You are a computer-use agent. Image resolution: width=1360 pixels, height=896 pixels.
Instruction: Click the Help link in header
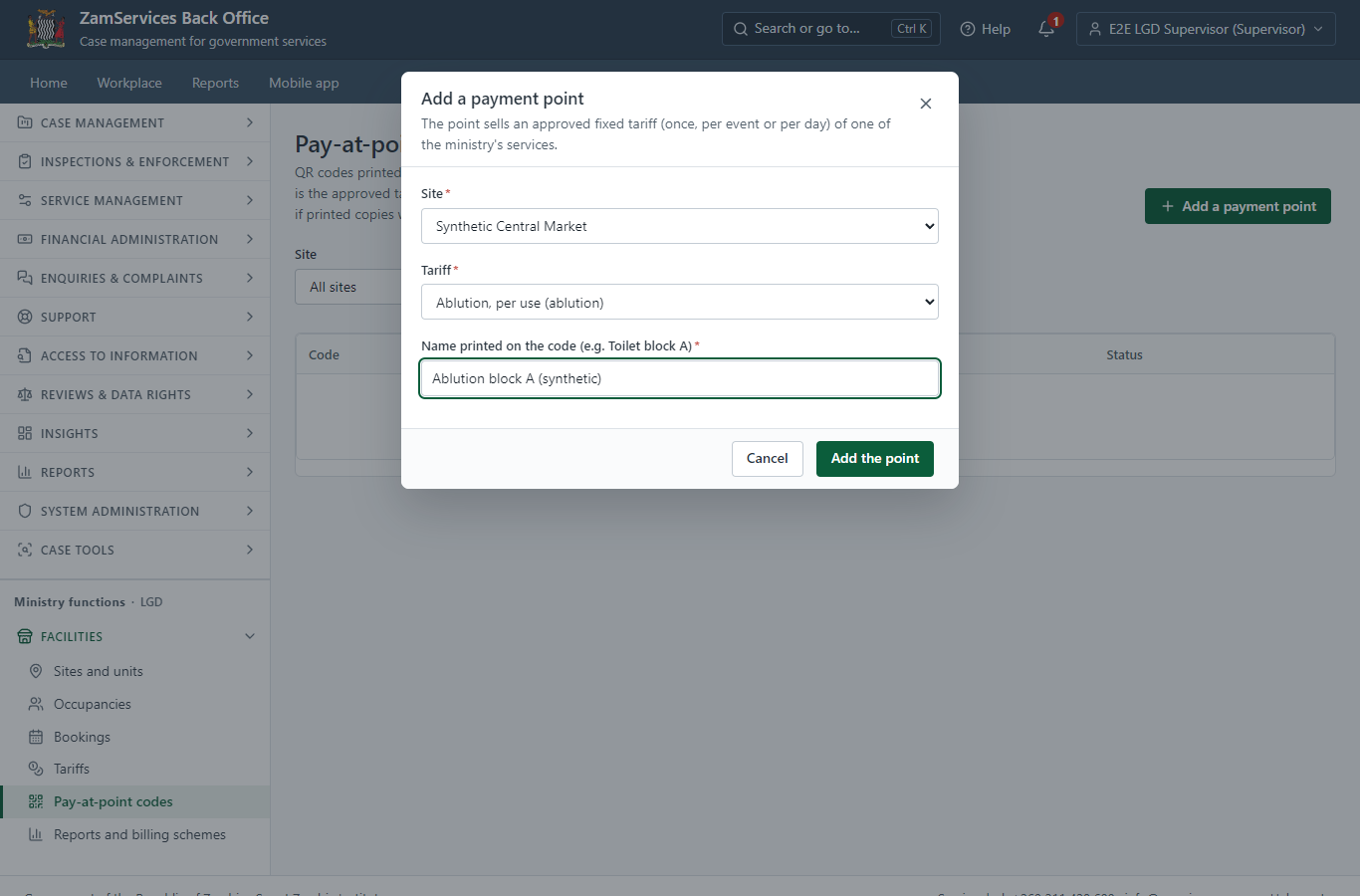coord(986,29)
